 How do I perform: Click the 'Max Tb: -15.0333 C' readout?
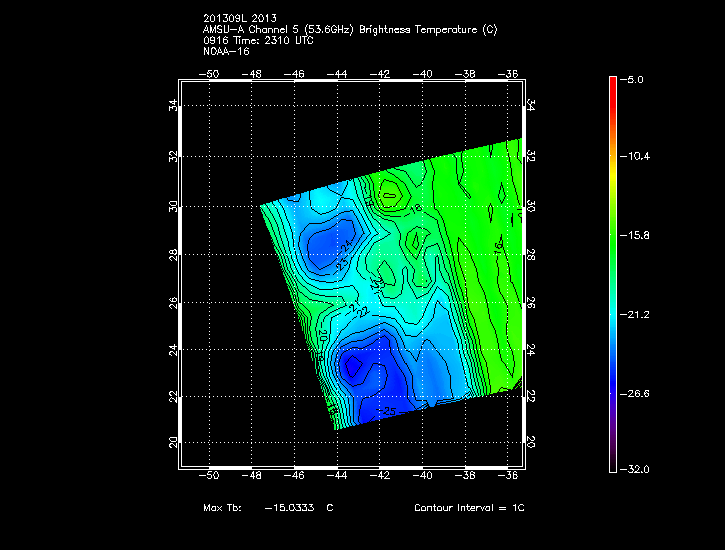coord(268,508)
